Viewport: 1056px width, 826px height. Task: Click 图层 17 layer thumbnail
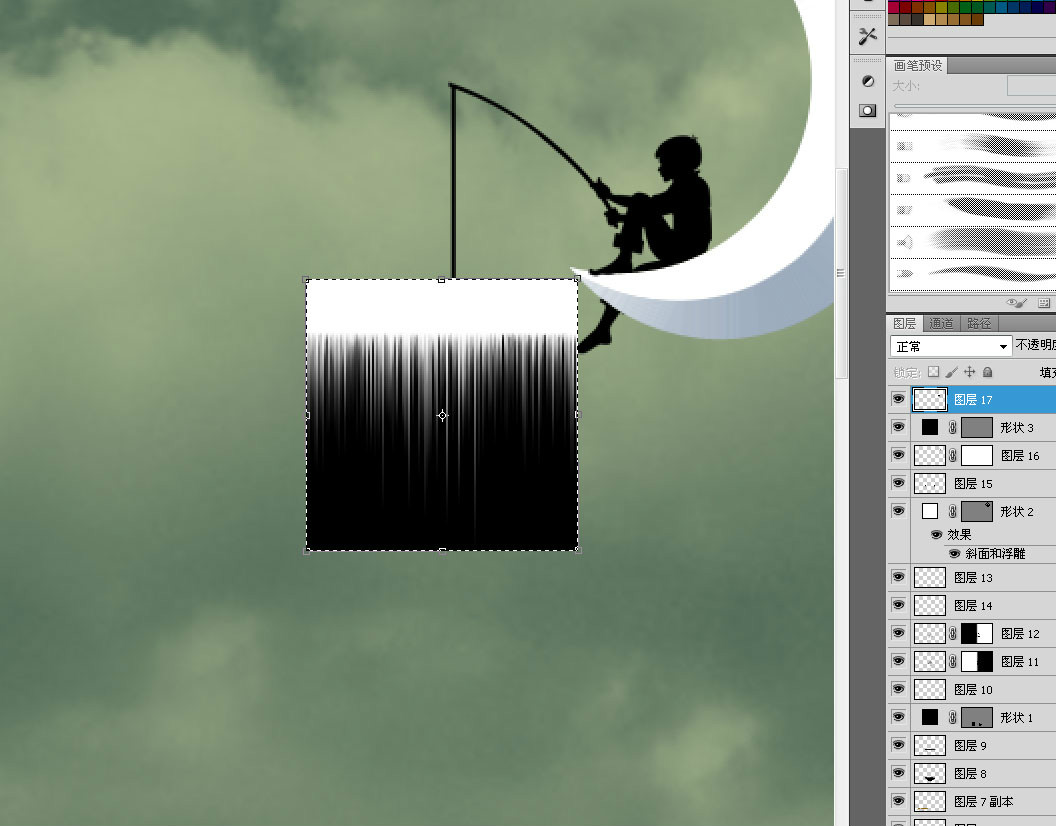[x=929, y=400]
